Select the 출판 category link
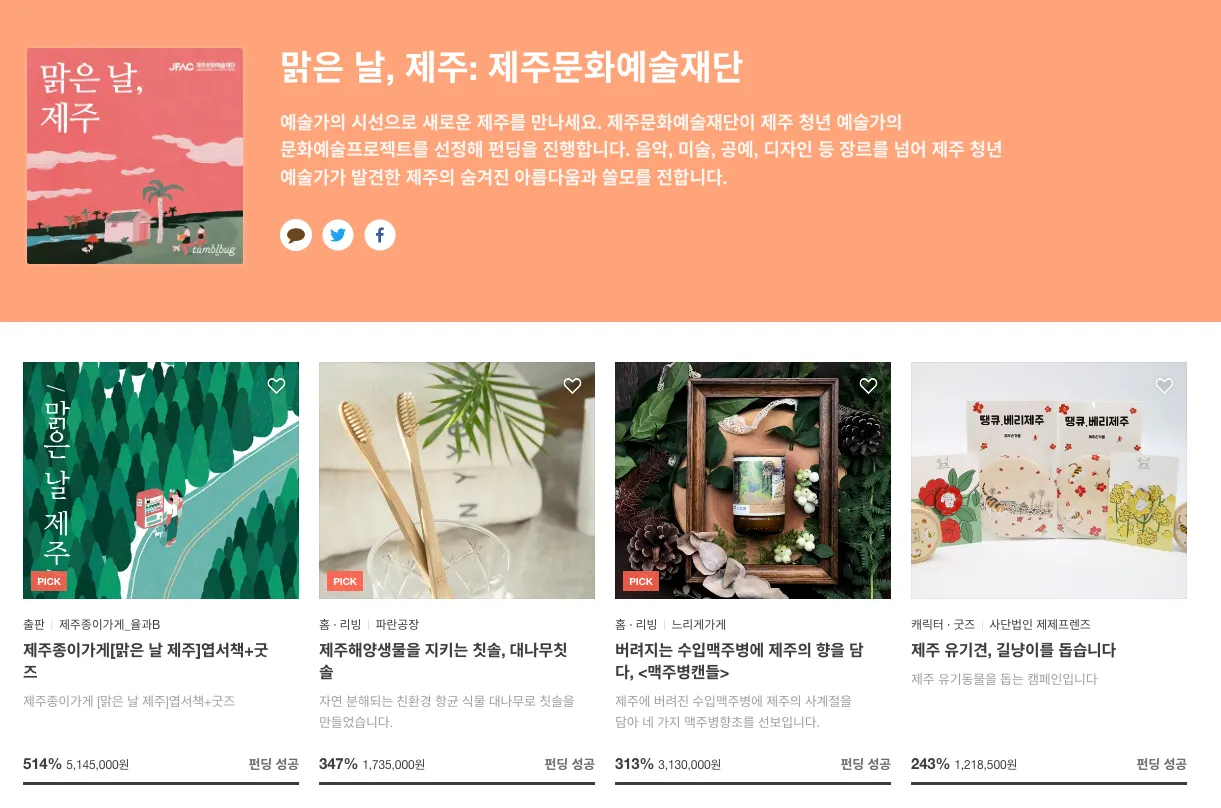Screen dimensions: 1221x808 pos(34,624)
